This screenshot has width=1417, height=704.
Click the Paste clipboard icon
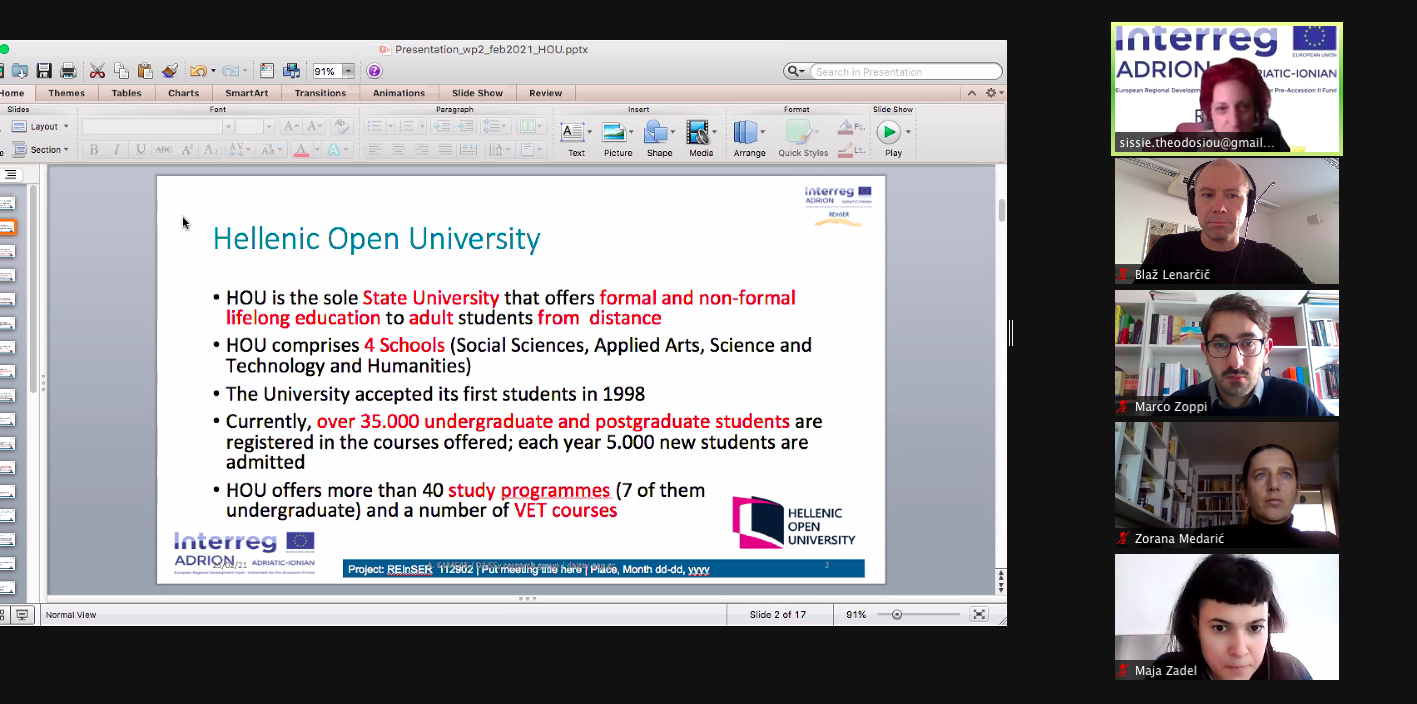(145, 71)
